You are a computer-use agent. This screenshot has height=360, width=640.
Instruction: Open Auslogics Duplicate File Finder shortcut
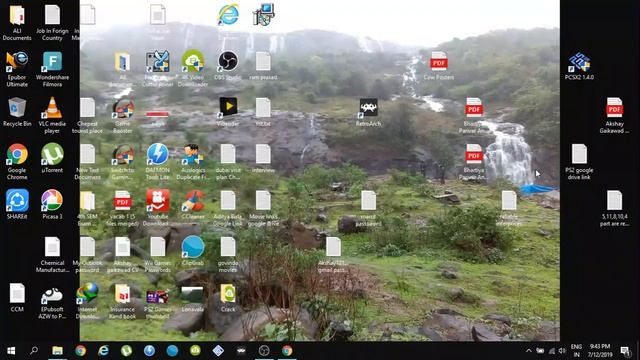[193, 154]
